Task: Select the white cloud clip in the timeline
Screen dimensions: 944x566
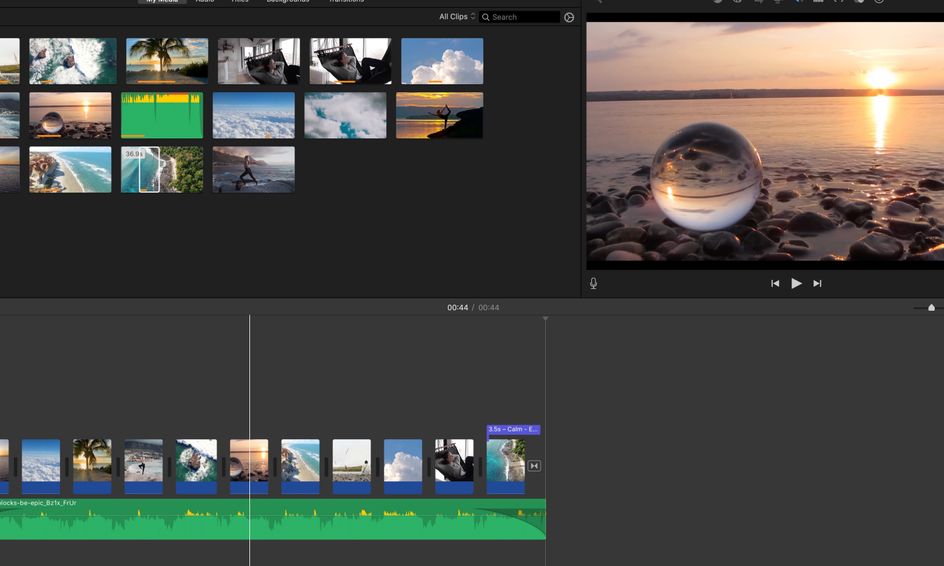Action: click(403, 467)
